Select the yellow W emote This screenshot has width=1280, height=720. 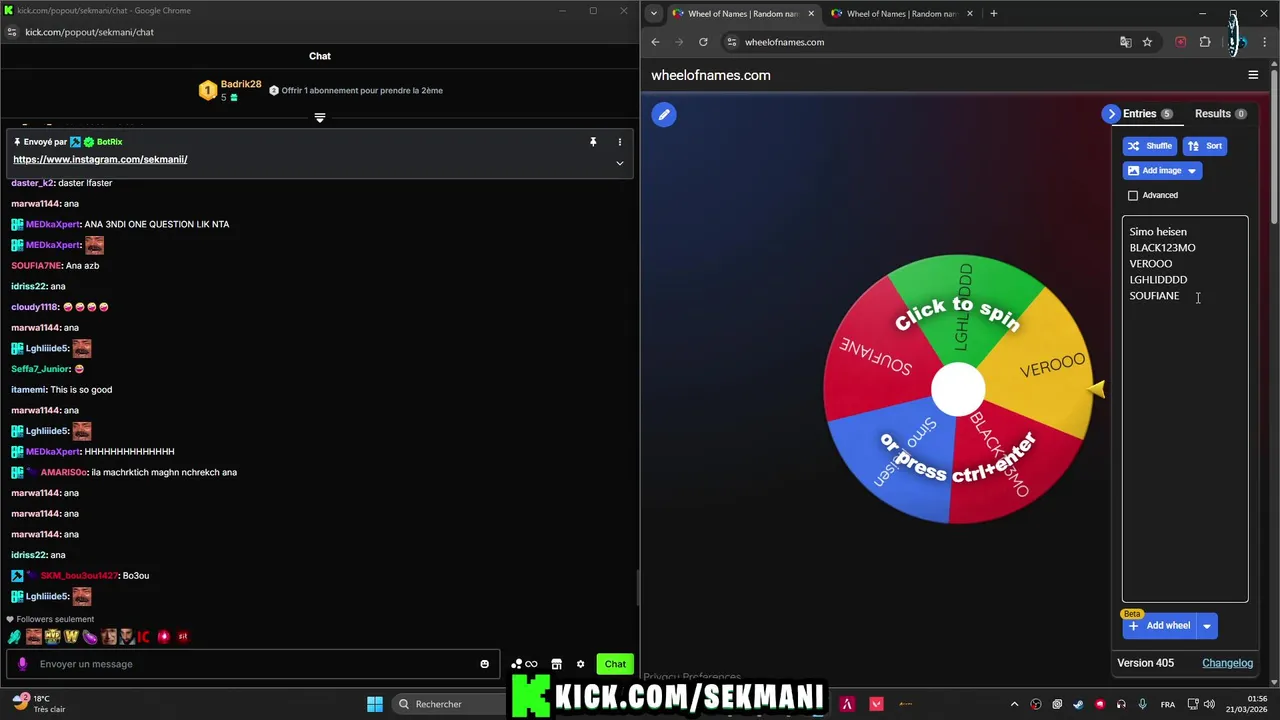click(x=71, y=636)
